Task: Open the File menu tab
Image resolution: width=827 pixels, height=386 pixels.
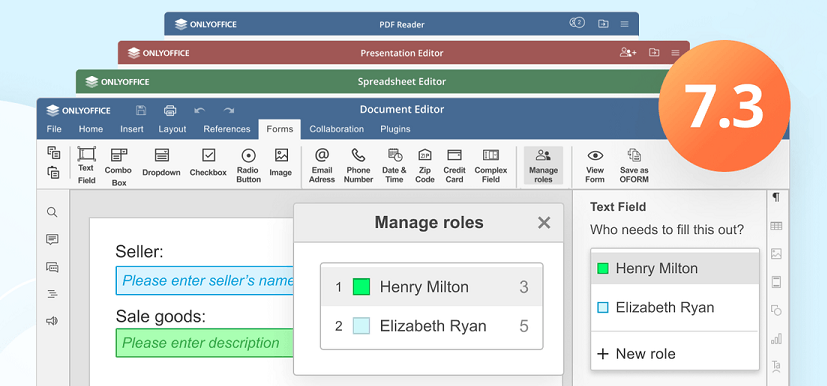Action: tap(54, 129)
